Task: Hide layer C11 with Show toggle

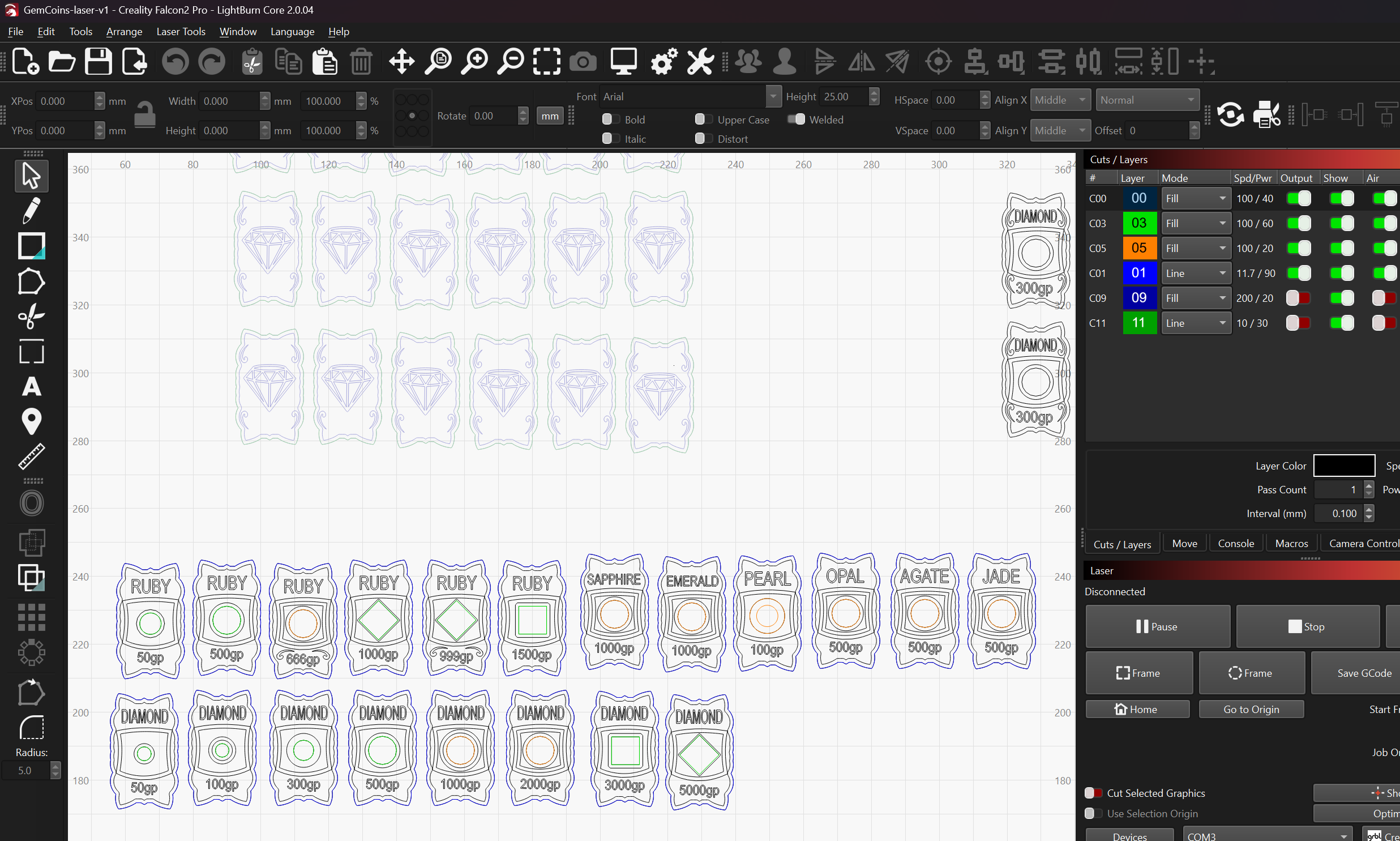Action: pos(1342,323)
